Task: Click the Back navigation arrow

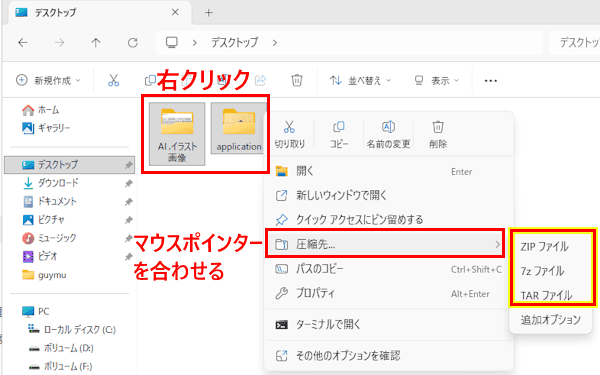Action: coord(23,42)
